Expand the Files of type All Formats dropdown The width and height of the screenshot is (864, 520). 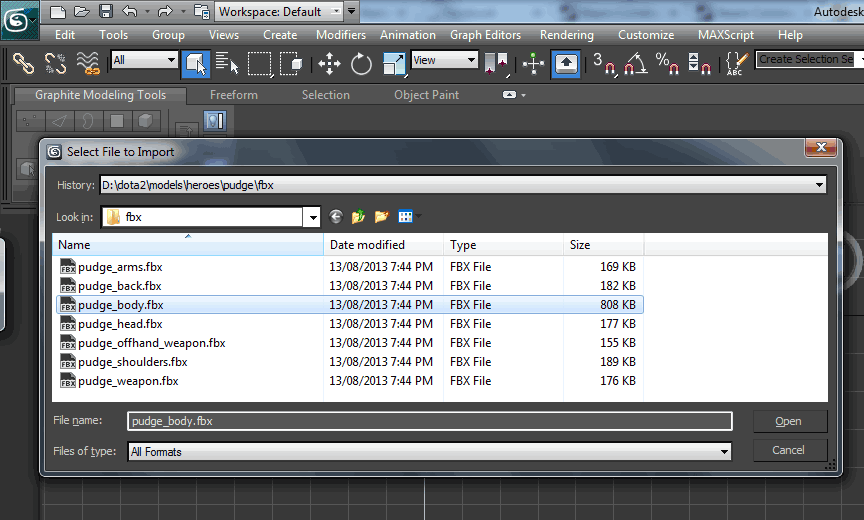point(725,452)
